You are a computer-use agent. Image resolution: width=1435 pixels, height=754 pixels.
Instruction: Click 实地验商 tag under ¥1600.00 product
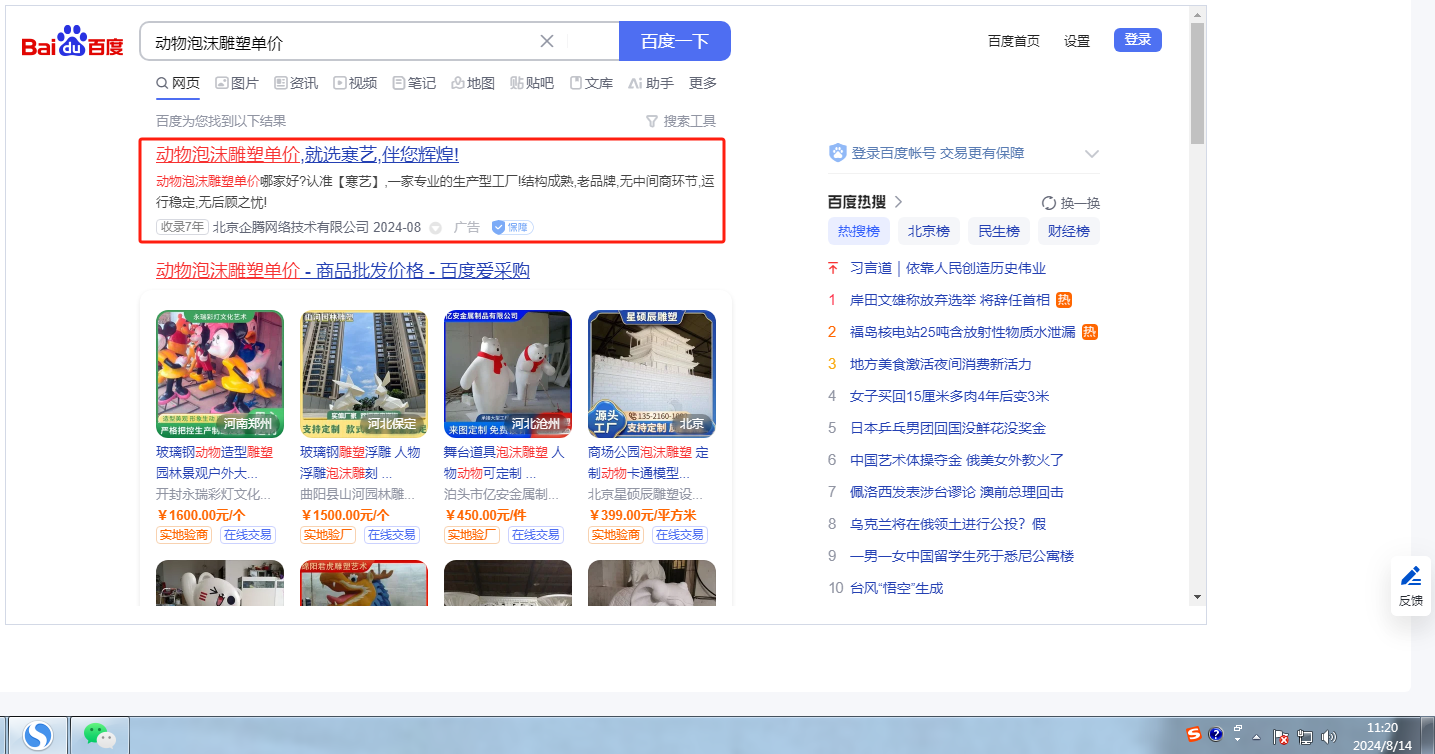(x=184, y=535)
